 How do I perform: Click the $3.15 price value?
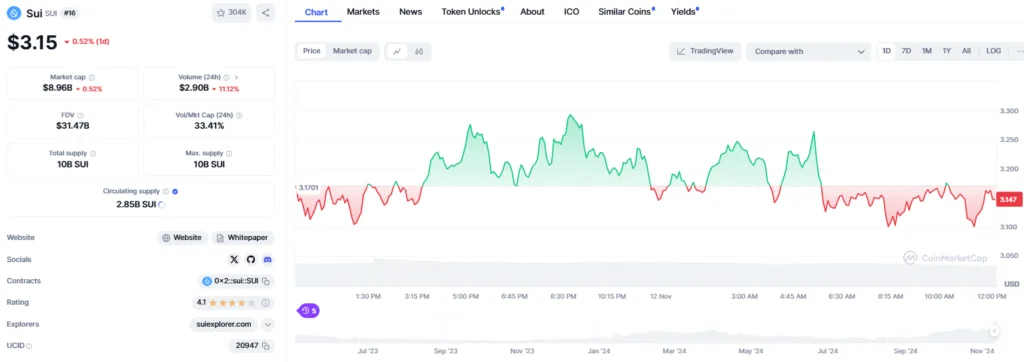click(x=33, y=42)
